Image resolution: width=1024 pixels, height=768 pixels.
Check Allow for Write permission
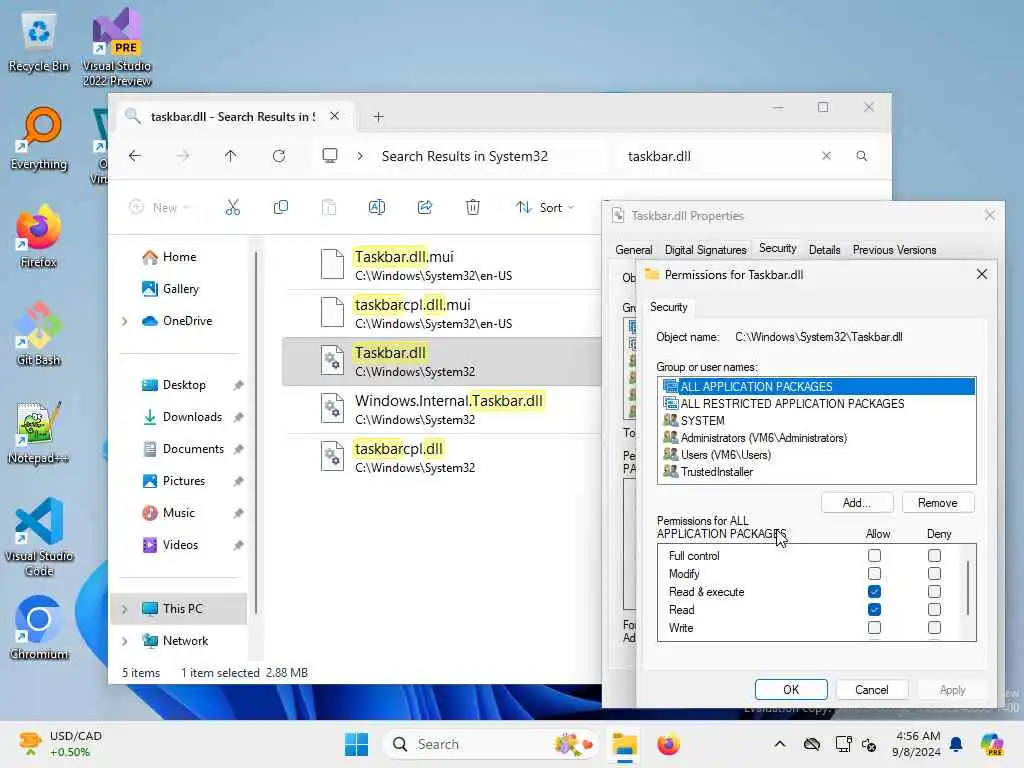[874, 628]
